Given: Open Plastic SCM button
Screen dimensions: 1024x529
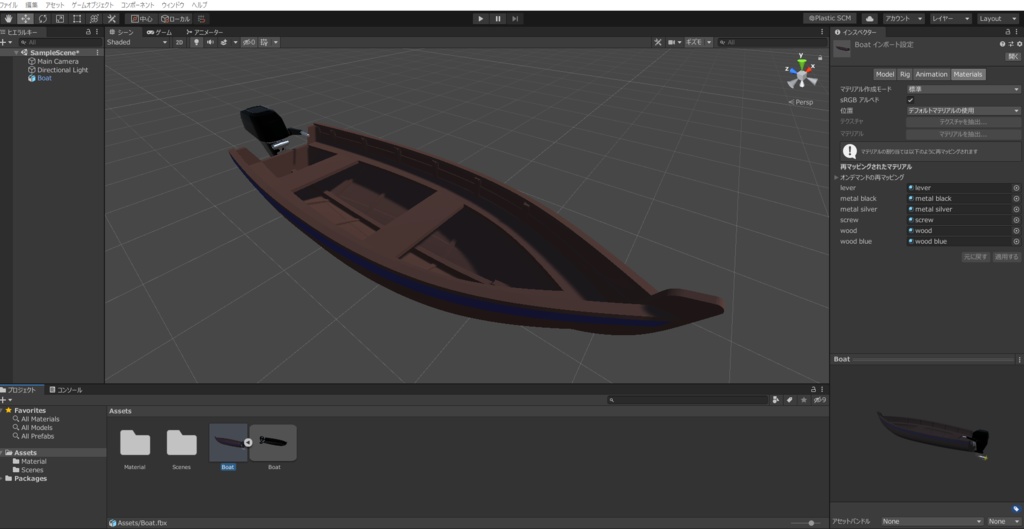Looking at the screenshot, I should (x=829, y=19).
